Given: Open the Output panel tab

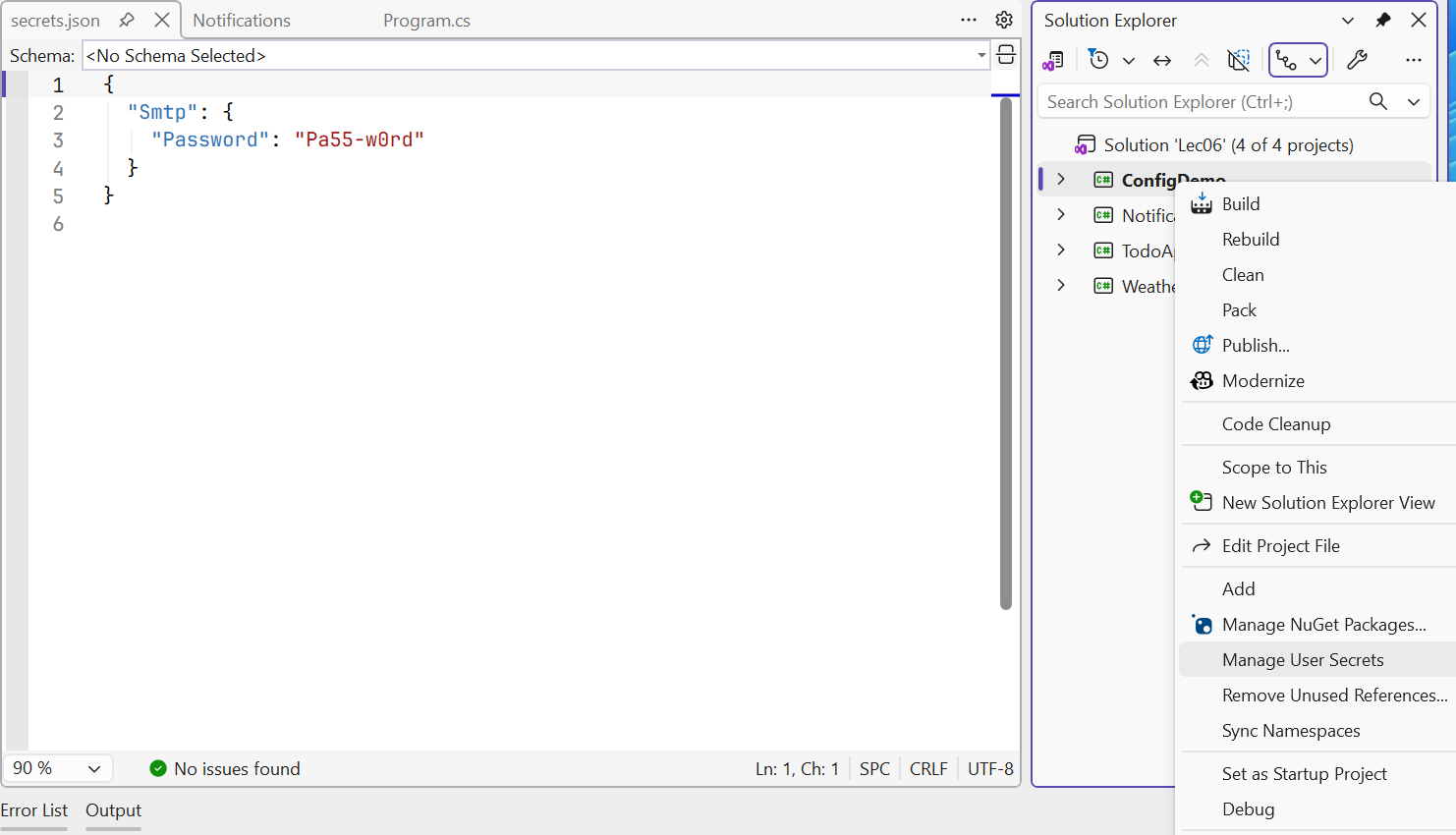Looking at the screenshot, I should 113,809.
